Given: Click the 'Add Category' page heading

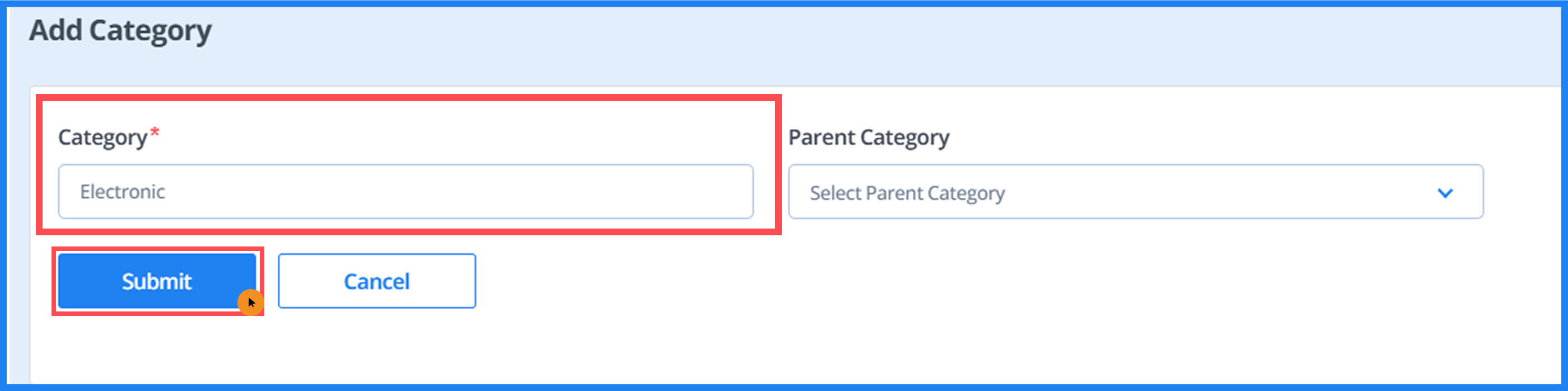Looking at the screenshot, I should pyautogui.click(x=120, y=30).
